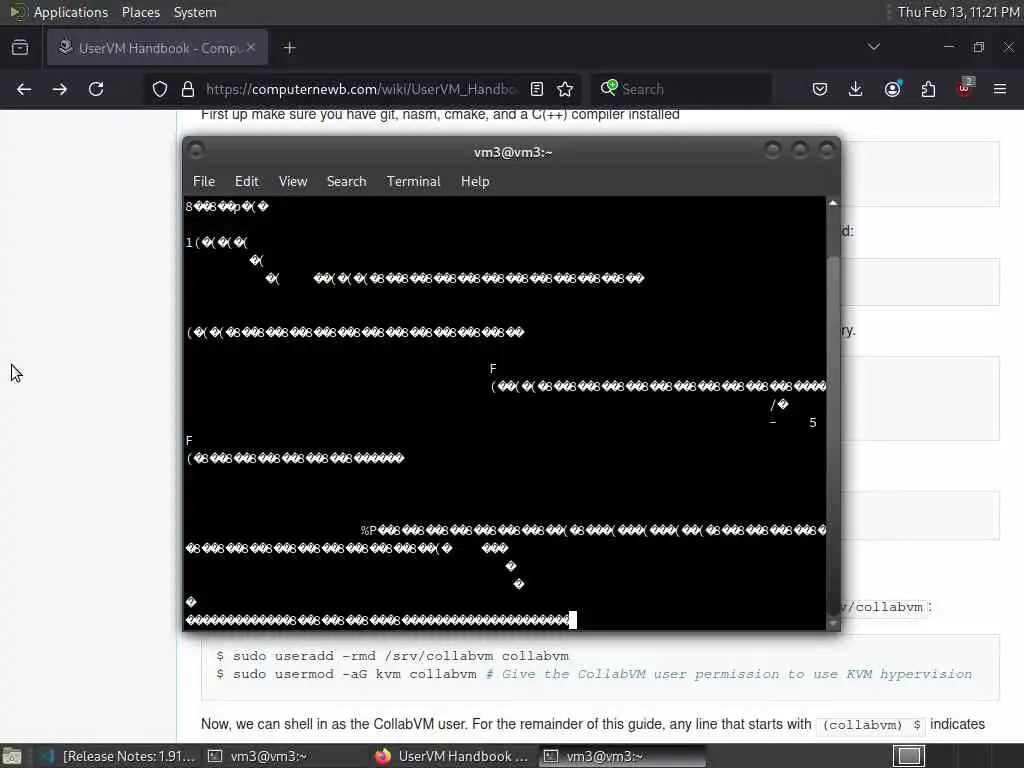List all tabs with dropdown arrow
Image resolution: width=1024 pixels, height=768 pixels.
[x=874, y=47]
